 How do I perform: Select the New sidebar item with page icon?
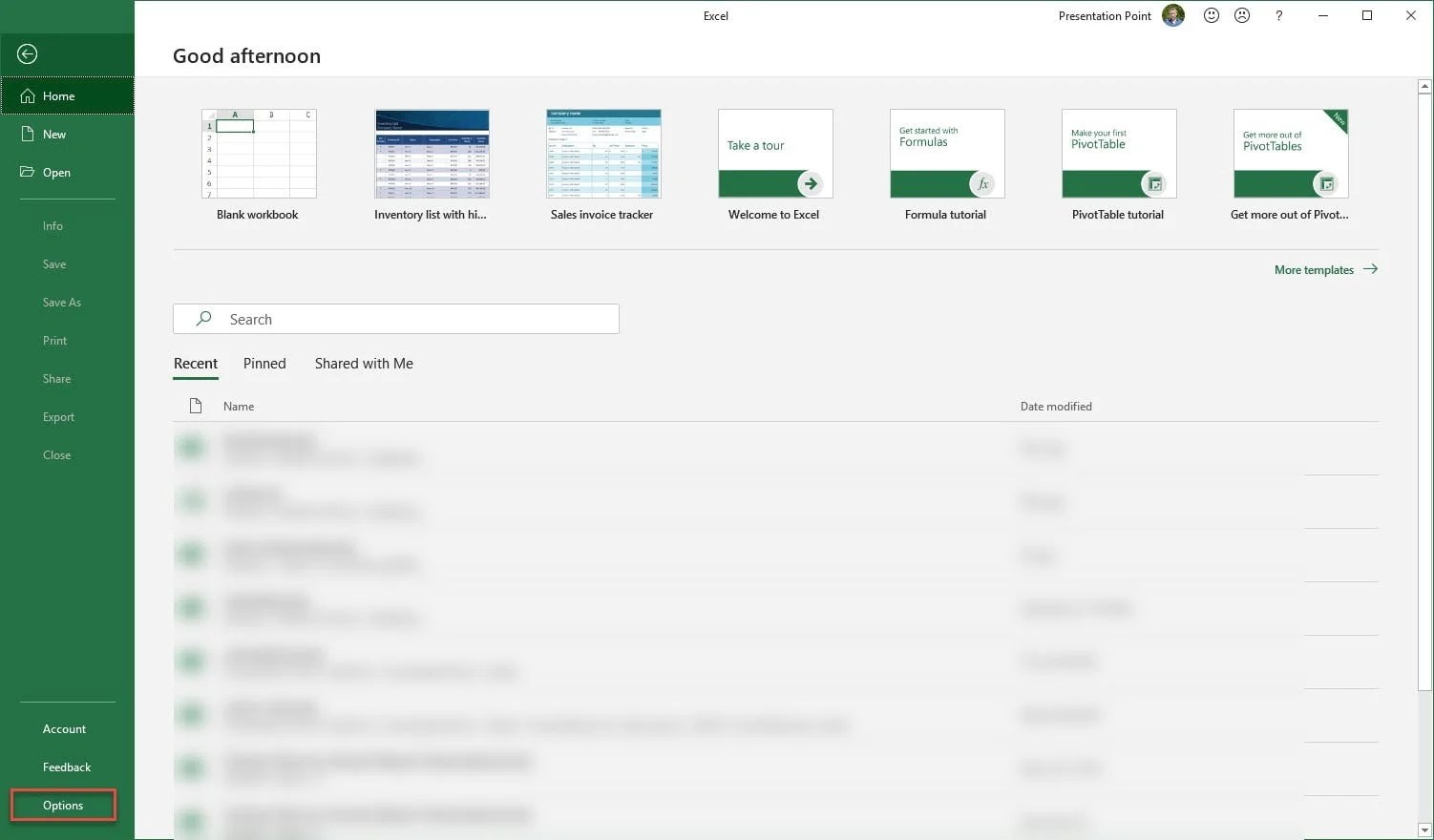click(x=54, y=134)
